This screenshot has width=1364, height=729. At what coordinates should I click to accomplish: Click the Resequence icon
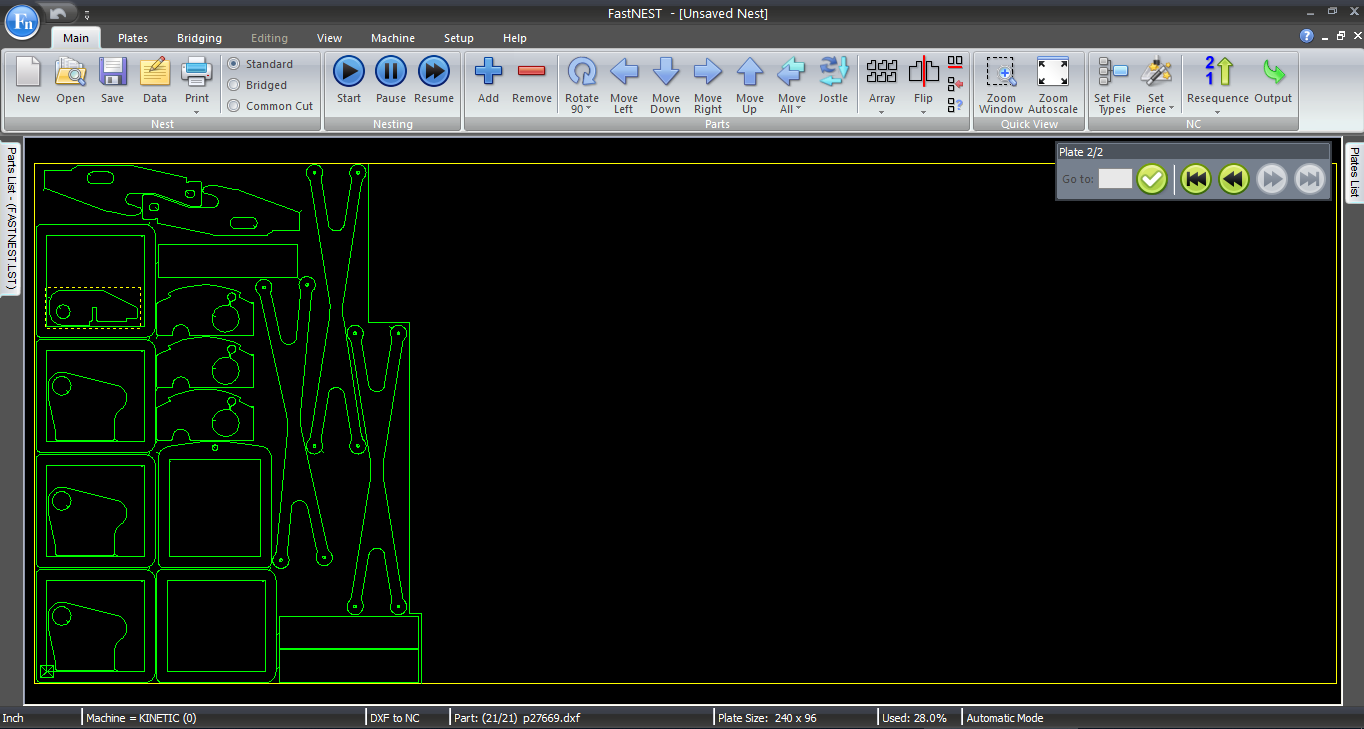1218,72
